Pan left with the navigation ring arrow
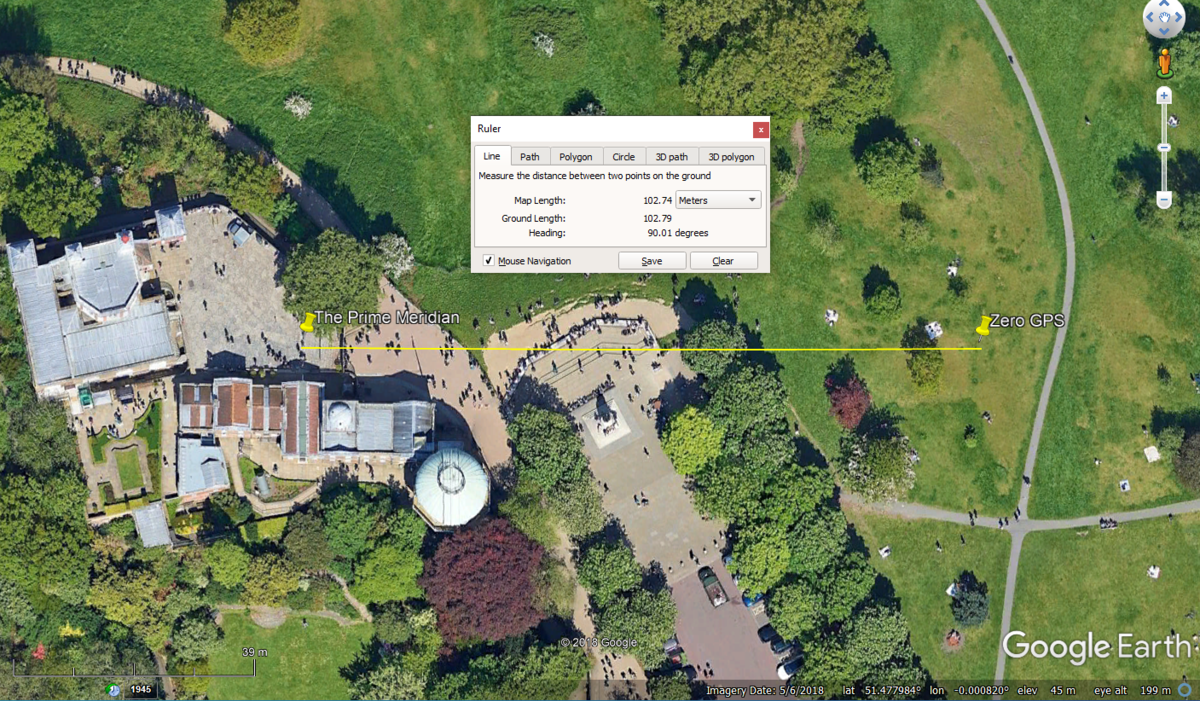Viewport: 1200px width, 701px height. click(x=1151, y=18)
